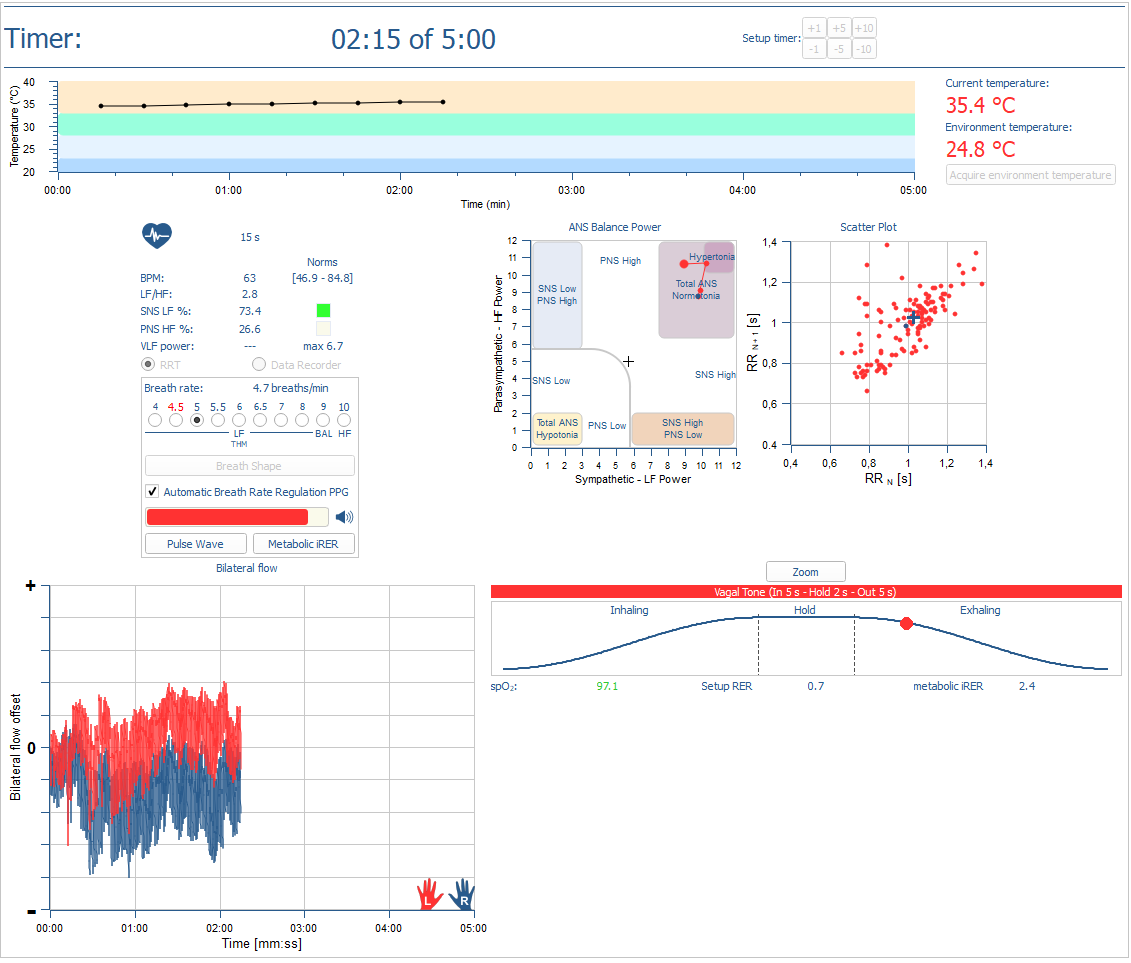Add 5 minutes with the +5 timer button
Viewport: 1131px width, 963px height.
click(x=839, y=28)
